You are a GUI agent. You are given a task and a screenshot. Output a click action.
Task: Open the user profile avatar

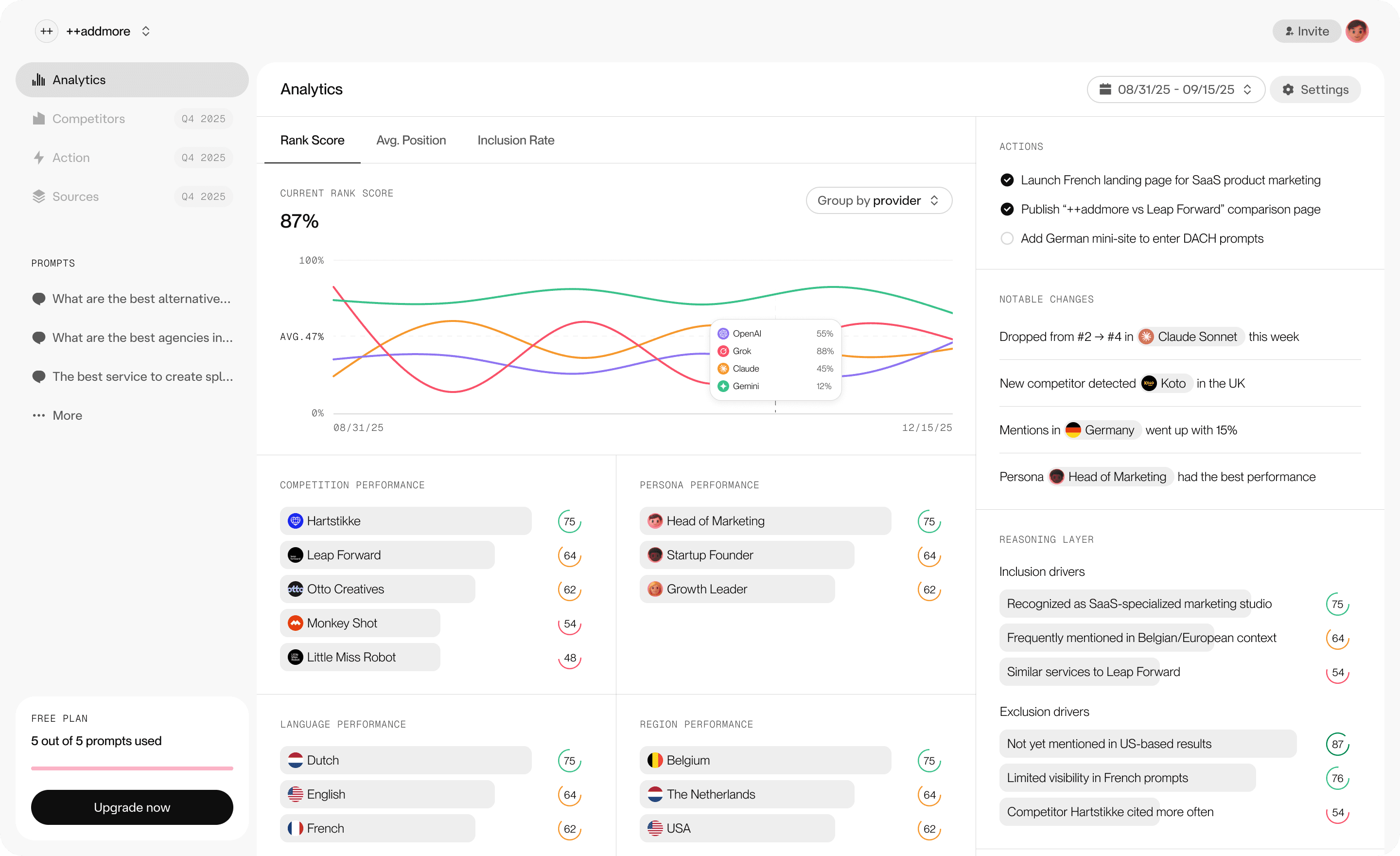[x=1357, y=31]
